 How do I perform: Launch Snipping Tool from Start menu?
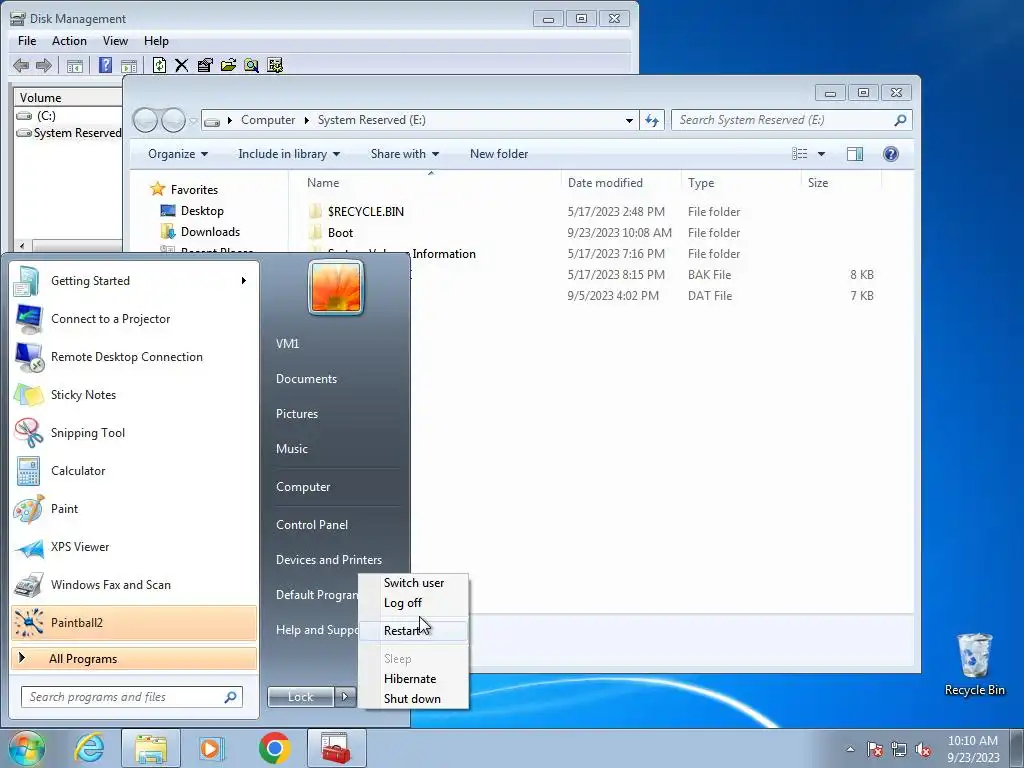[x=134, y=433]
